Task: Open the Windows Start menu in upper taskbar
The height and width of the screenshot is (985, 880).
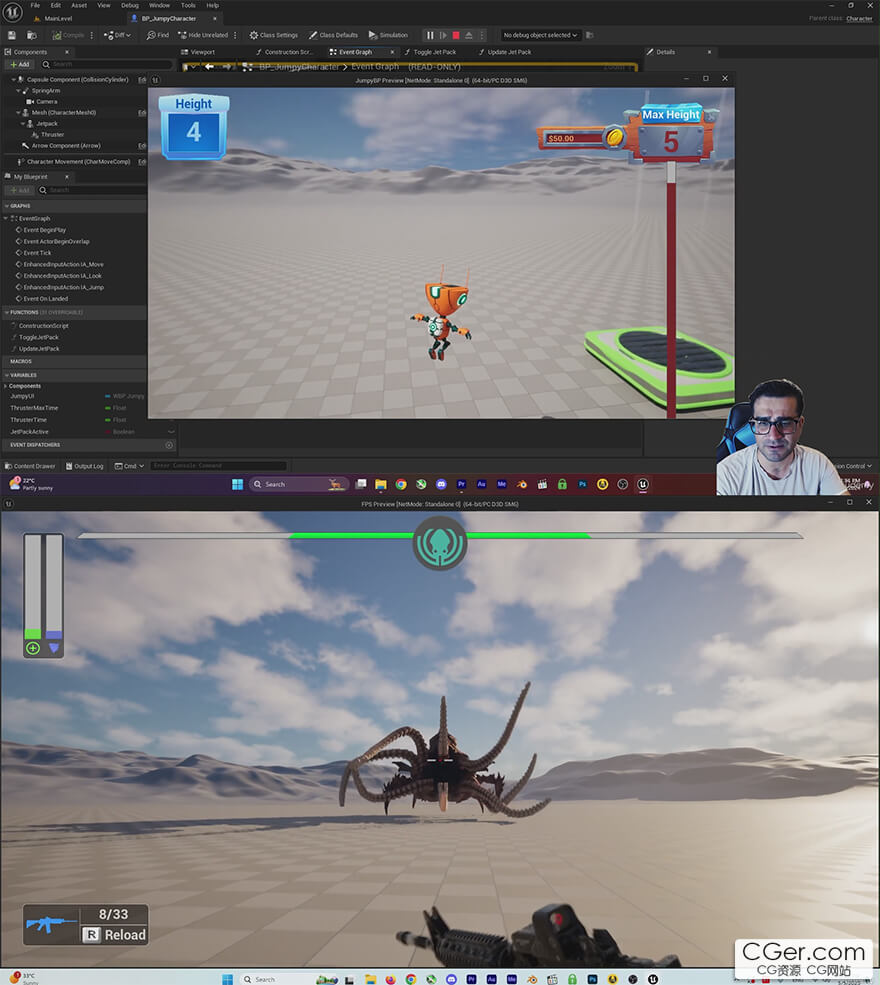Action: [237, 484]
